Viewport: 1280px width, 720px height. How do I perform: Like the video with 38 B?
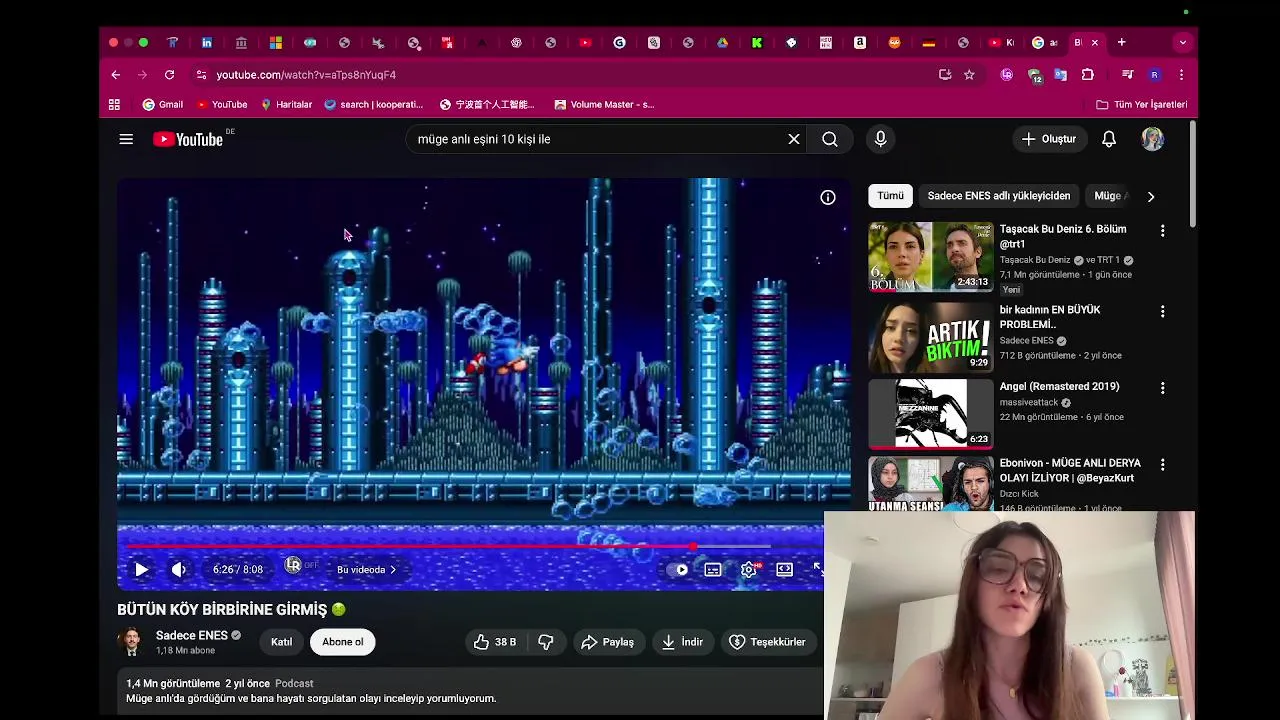point(495,642)
